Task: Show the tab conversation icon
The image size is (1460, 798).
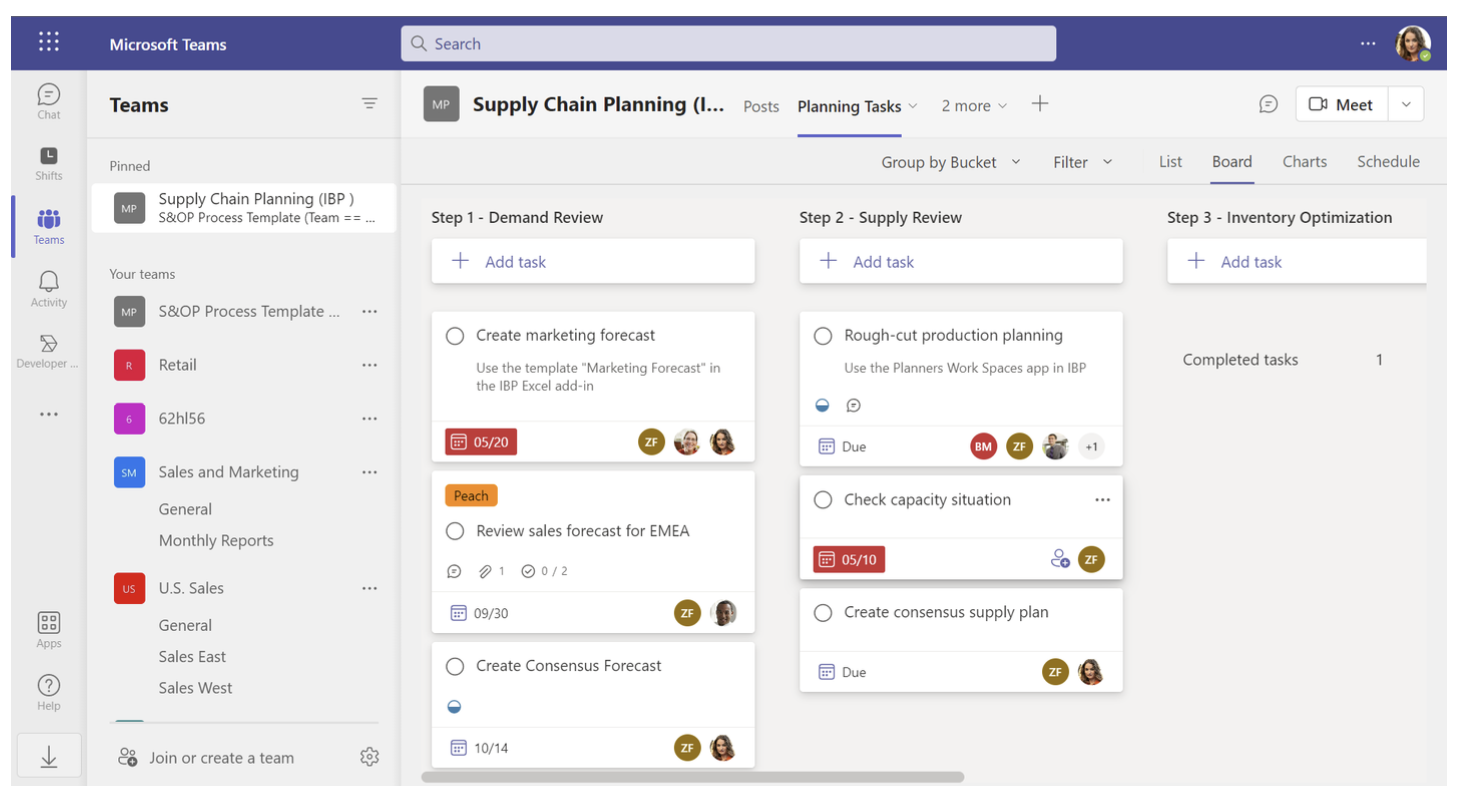Action: click(x=1268, y=104)
